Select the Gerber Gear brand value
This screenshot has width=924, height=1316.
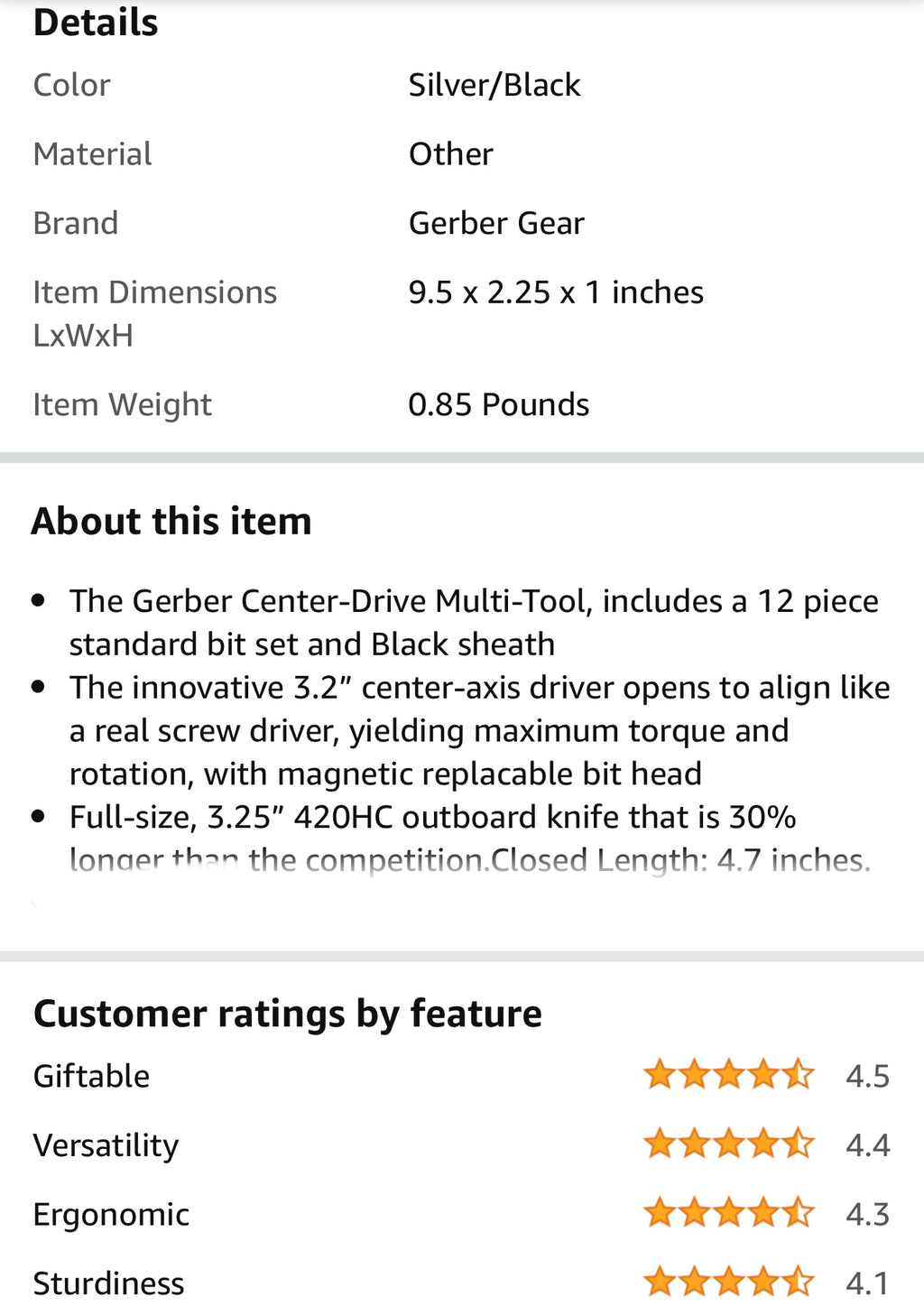[x=496, y=223]
